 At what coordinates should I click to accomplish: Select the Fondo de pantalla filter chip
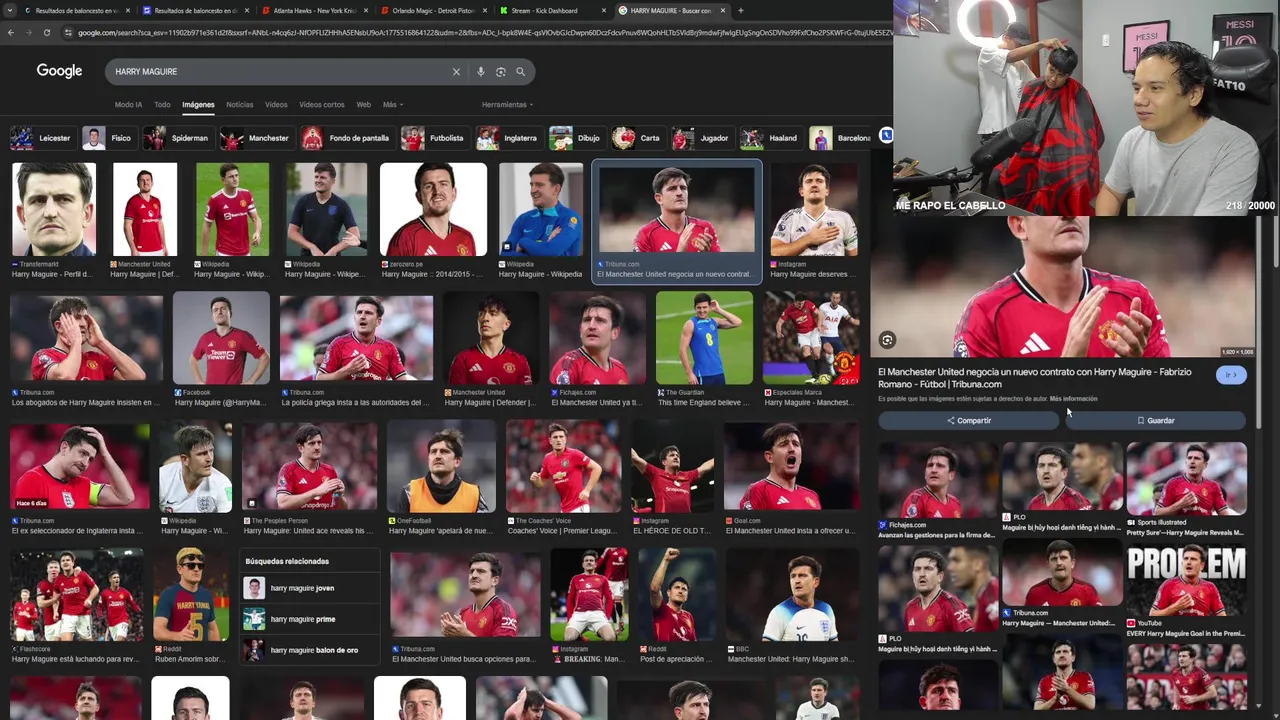(346, 138)
